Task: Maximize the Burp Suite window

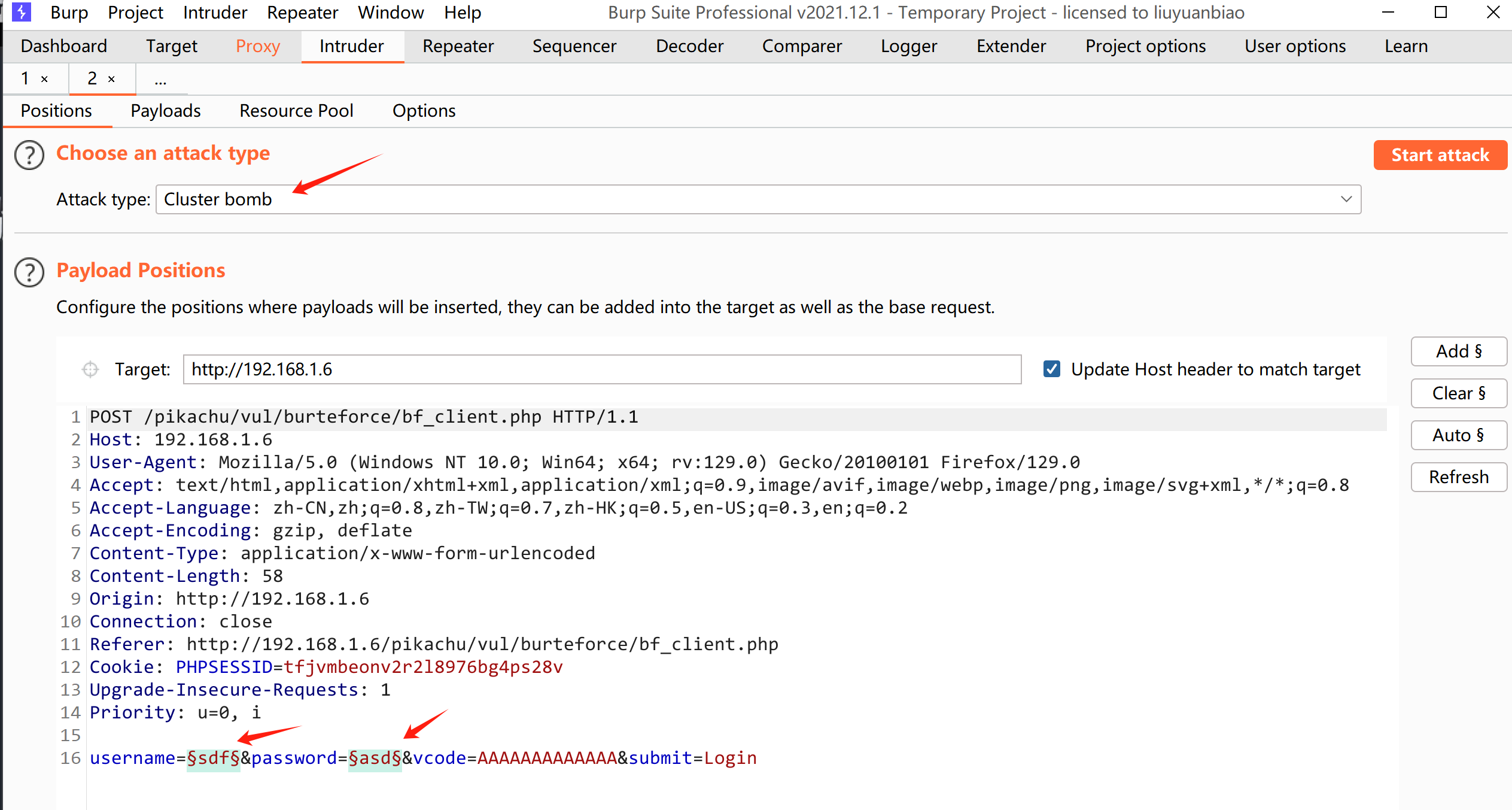Action: [1441, 12]
